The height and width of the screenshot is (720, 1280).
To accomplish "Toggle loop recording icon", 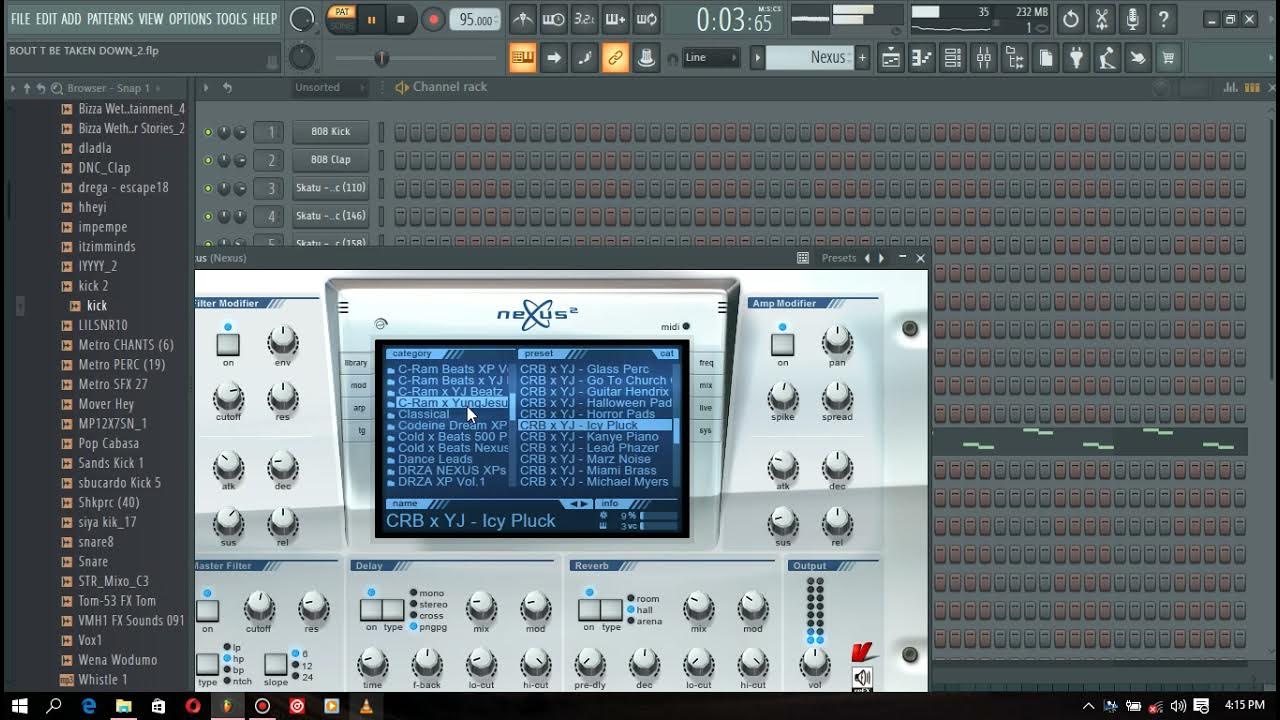I will (x=647, y=19).
